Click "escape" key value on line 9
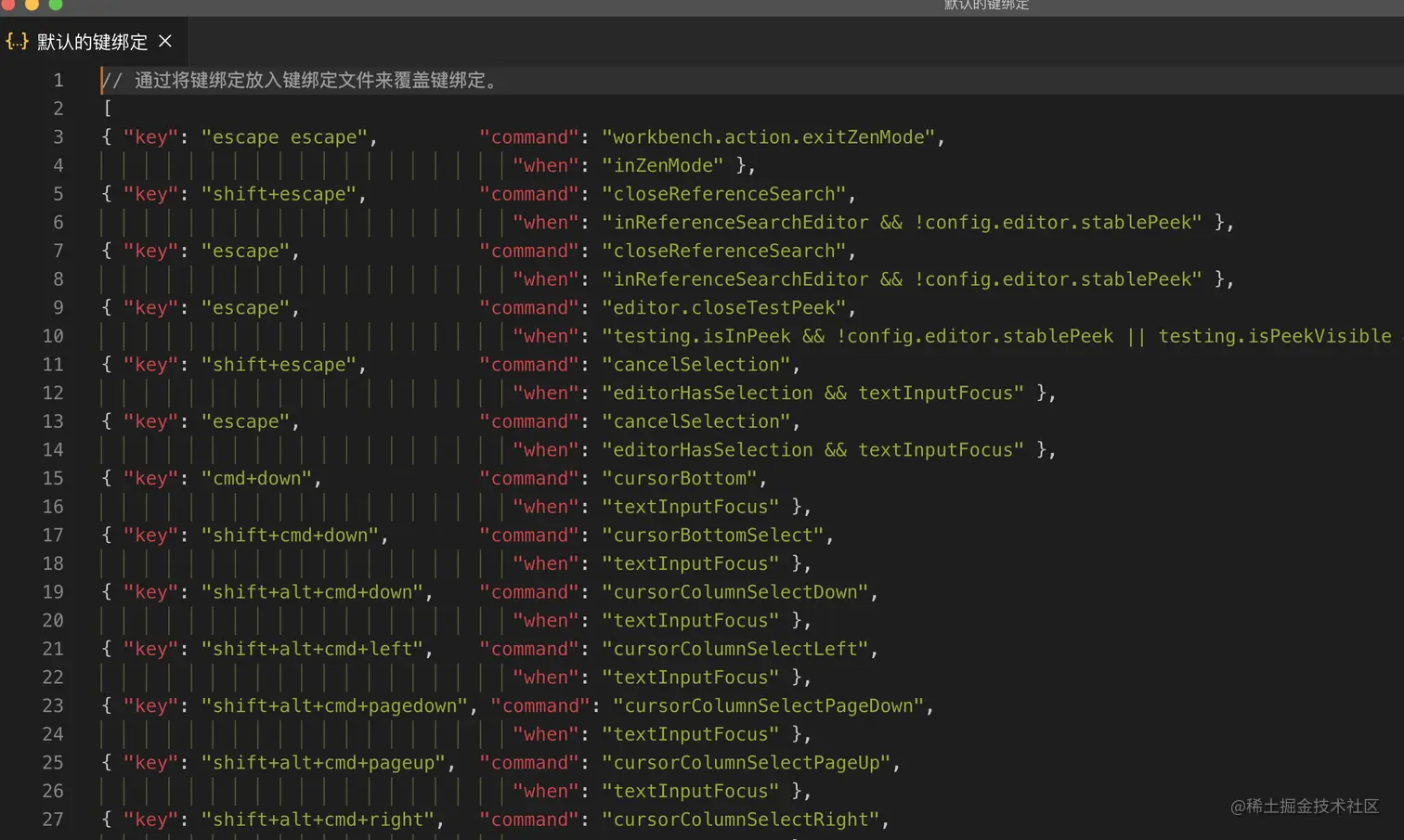The width and height of the screenshot is (1404, 840). [245, 307]
